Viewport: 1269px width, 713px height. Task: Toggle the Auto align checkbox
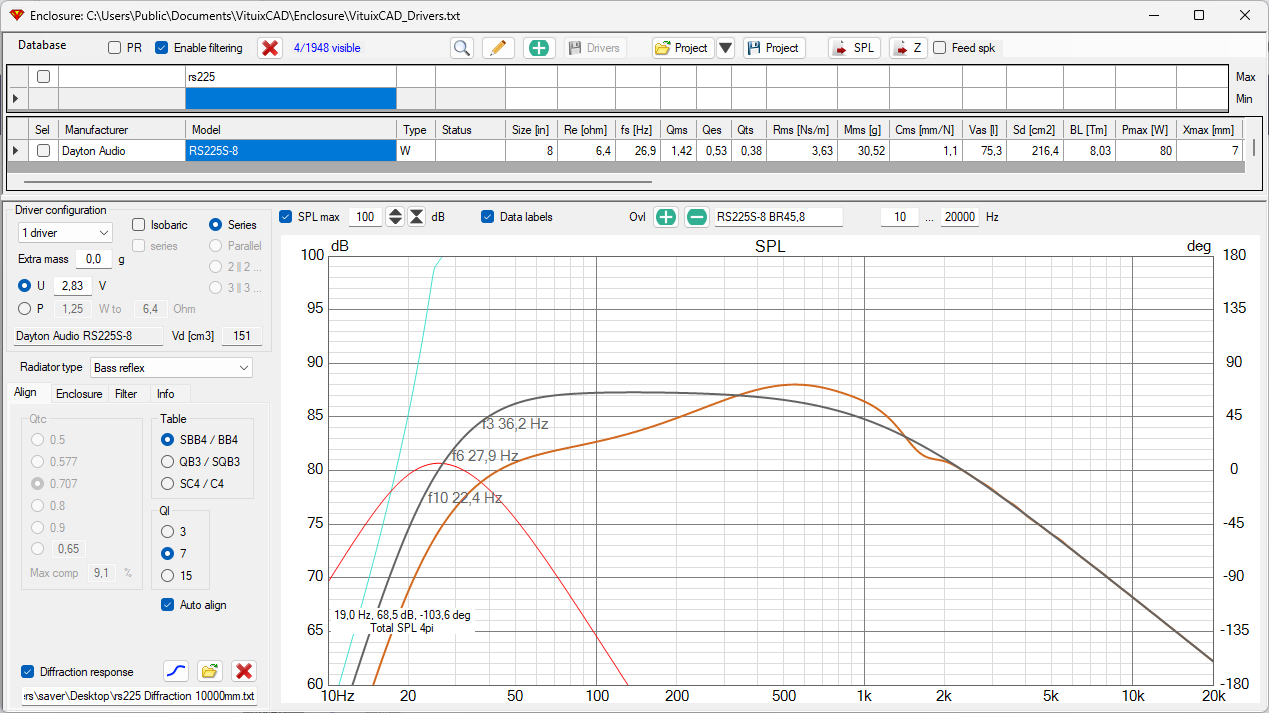tap(168, 605)
